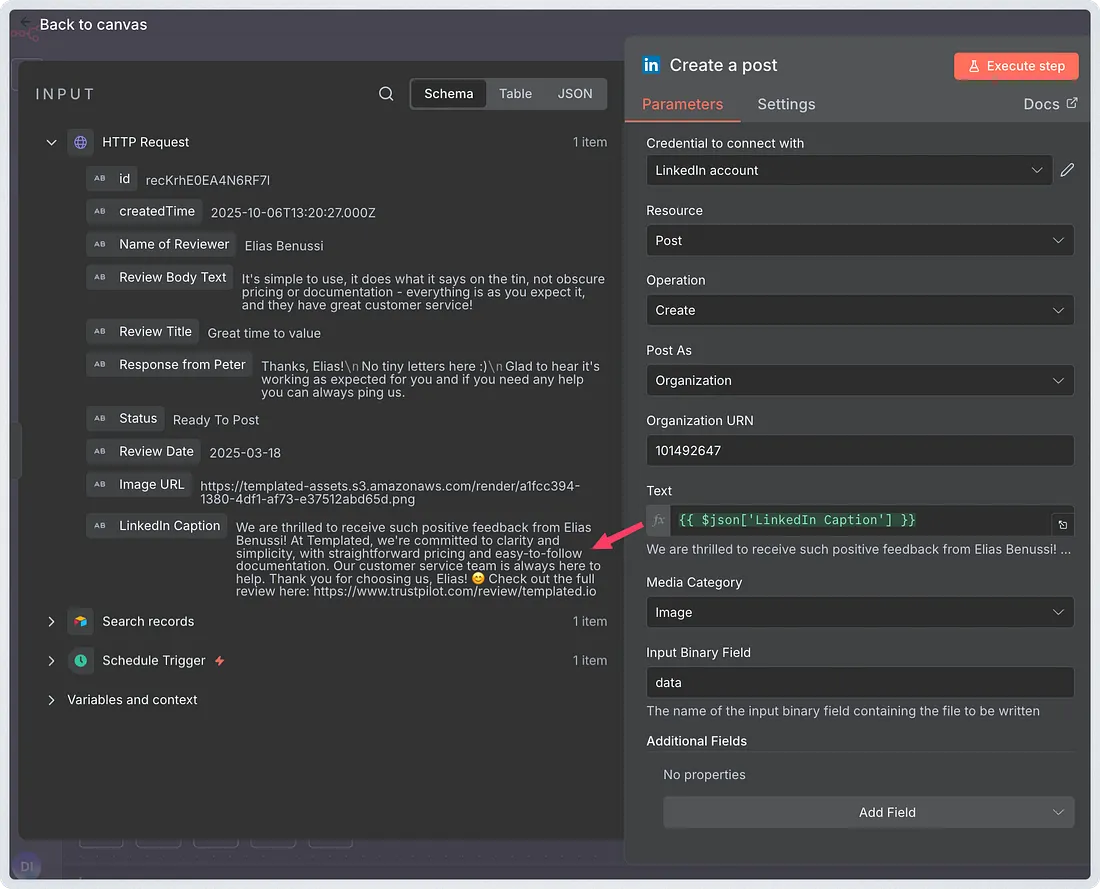The height and width of the screenshot is (889, 1100).
Task: Select the Review Body Text field pill
Action: click(x=160, y=277)
